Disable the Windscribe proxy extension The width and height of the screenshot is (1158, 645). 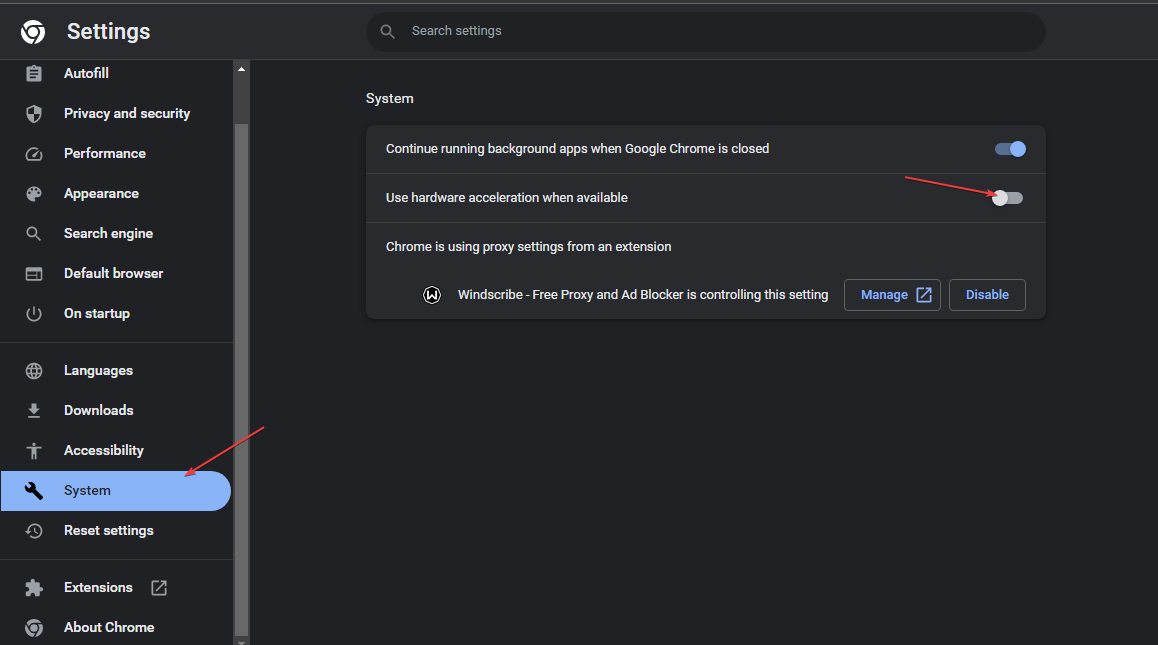987,295
